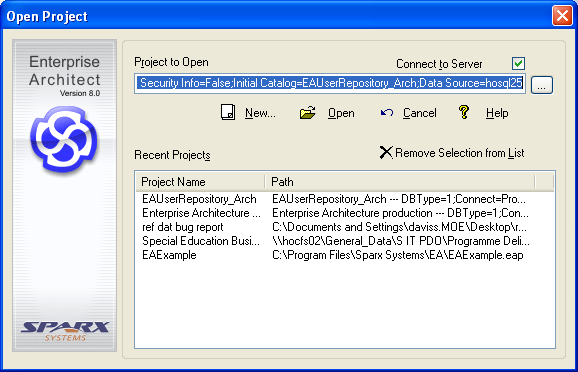Click the Project to Open connection string field
Image resolution: width=578 pixels, height=372 pixels.
330,83
